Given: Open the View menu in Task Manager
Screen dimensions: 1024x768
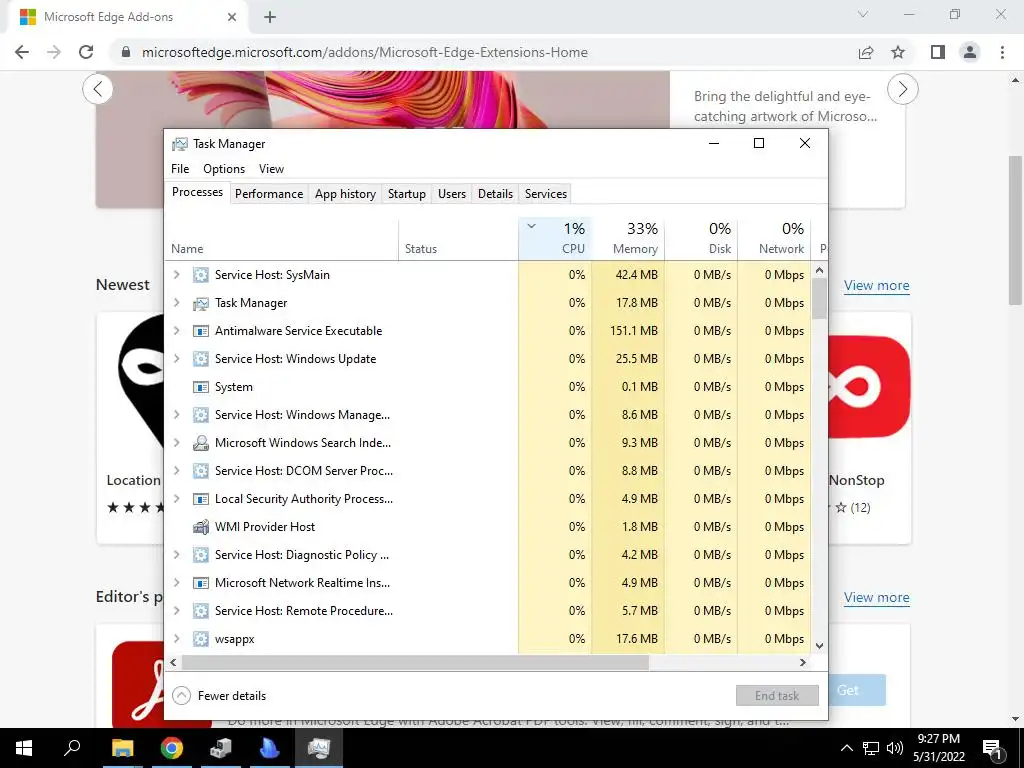Looking at the screenshot, I should coord(271,169).
